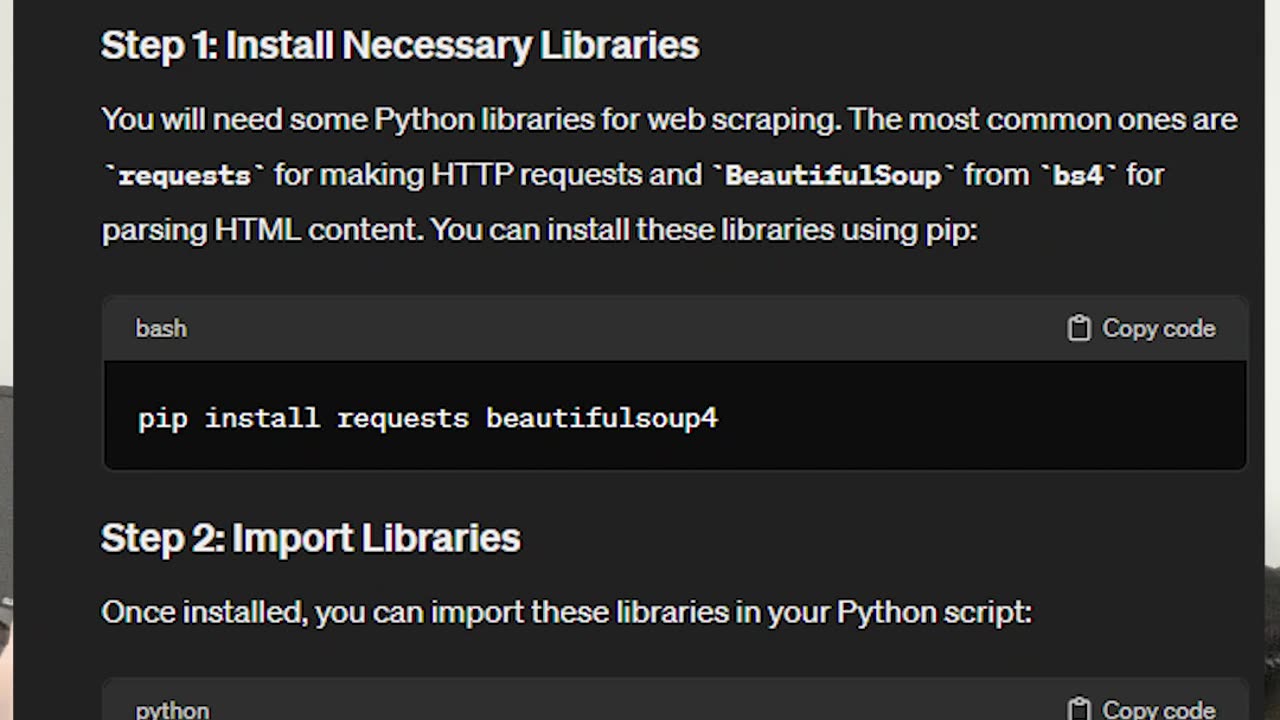Viewport: 1280px width, 720px height.
Task: Click the line 'parsing HTML content. You can install'
Action: pos(539,230)
